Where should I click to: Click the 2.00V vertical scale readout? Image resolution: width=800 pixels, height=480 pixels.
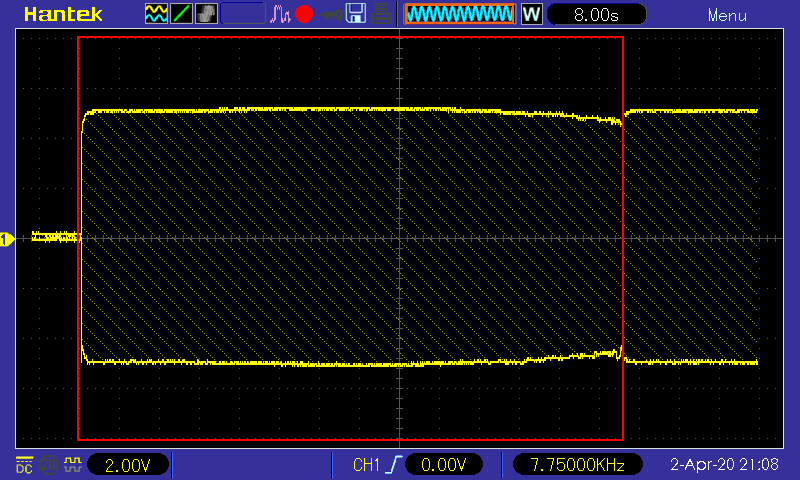click(128, 465)
